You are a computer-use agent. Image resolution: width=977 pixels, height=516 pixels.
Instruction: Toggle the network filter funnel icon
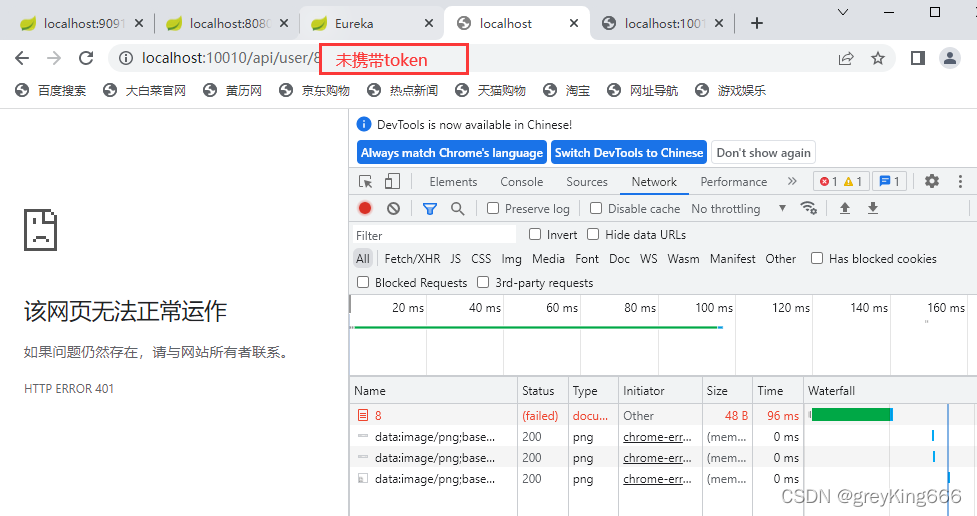tap(429, 209)
